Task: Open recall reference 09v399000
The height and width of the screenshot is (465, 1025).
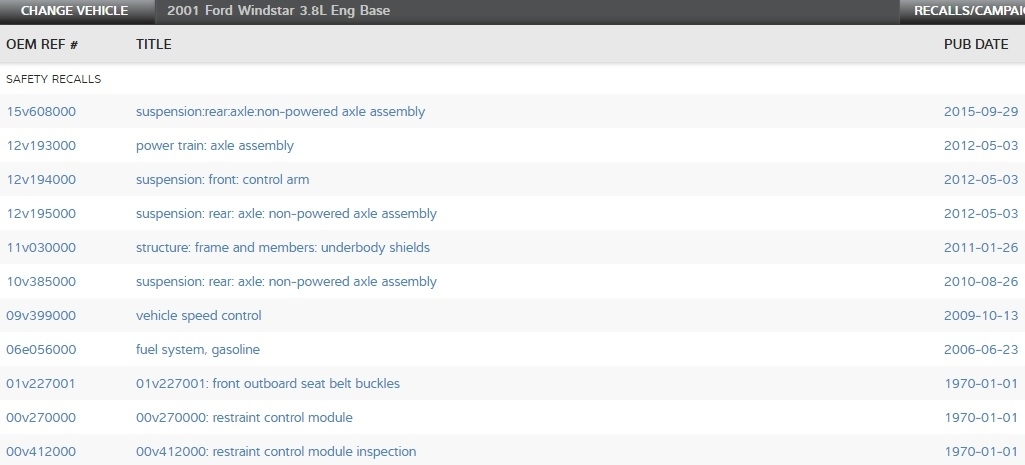Action: pos(41,316)
